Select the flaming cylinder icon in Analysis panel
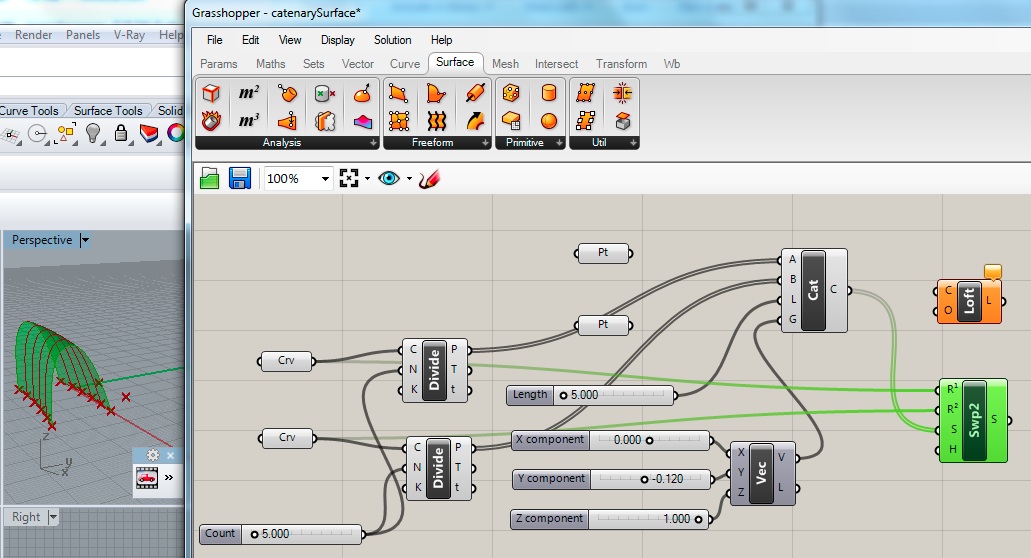Viewport: 1031px width, 558px height. click(211, 120)
